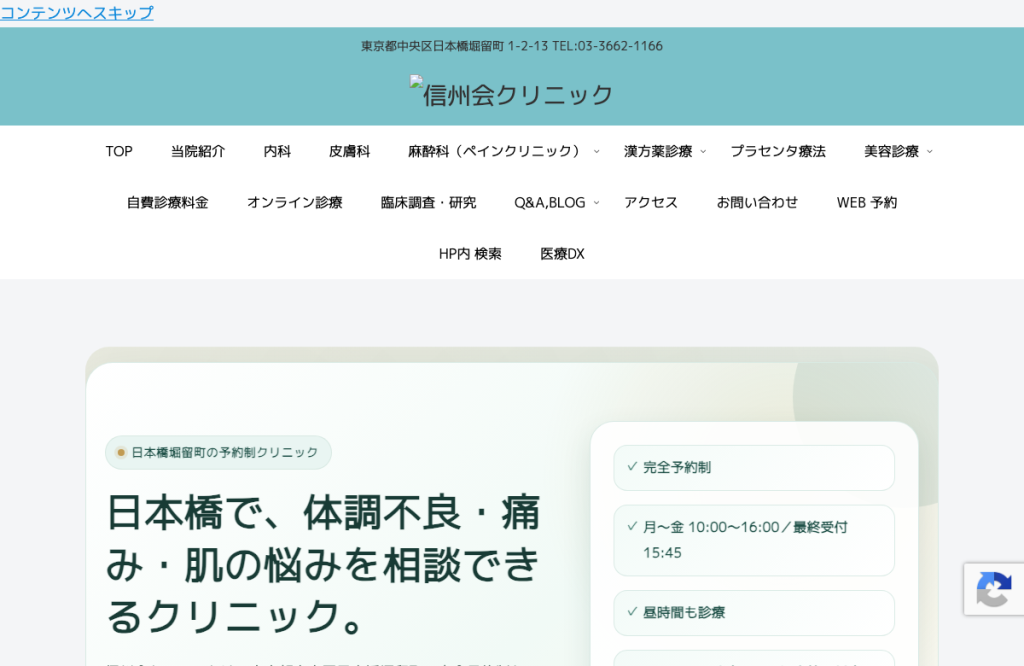Viewport: 1024px width, 666px height.
Task: Click the コンテンツへスキップ skip link
Action: [x=77, y=12]
